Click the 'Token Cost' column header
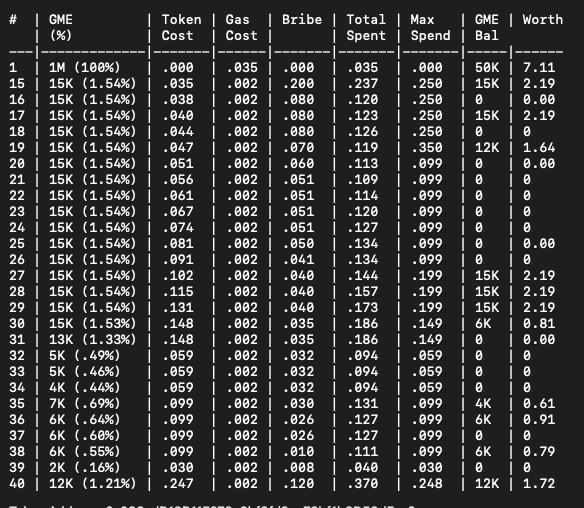Viewport: 584px width, 508px height. 181,28
